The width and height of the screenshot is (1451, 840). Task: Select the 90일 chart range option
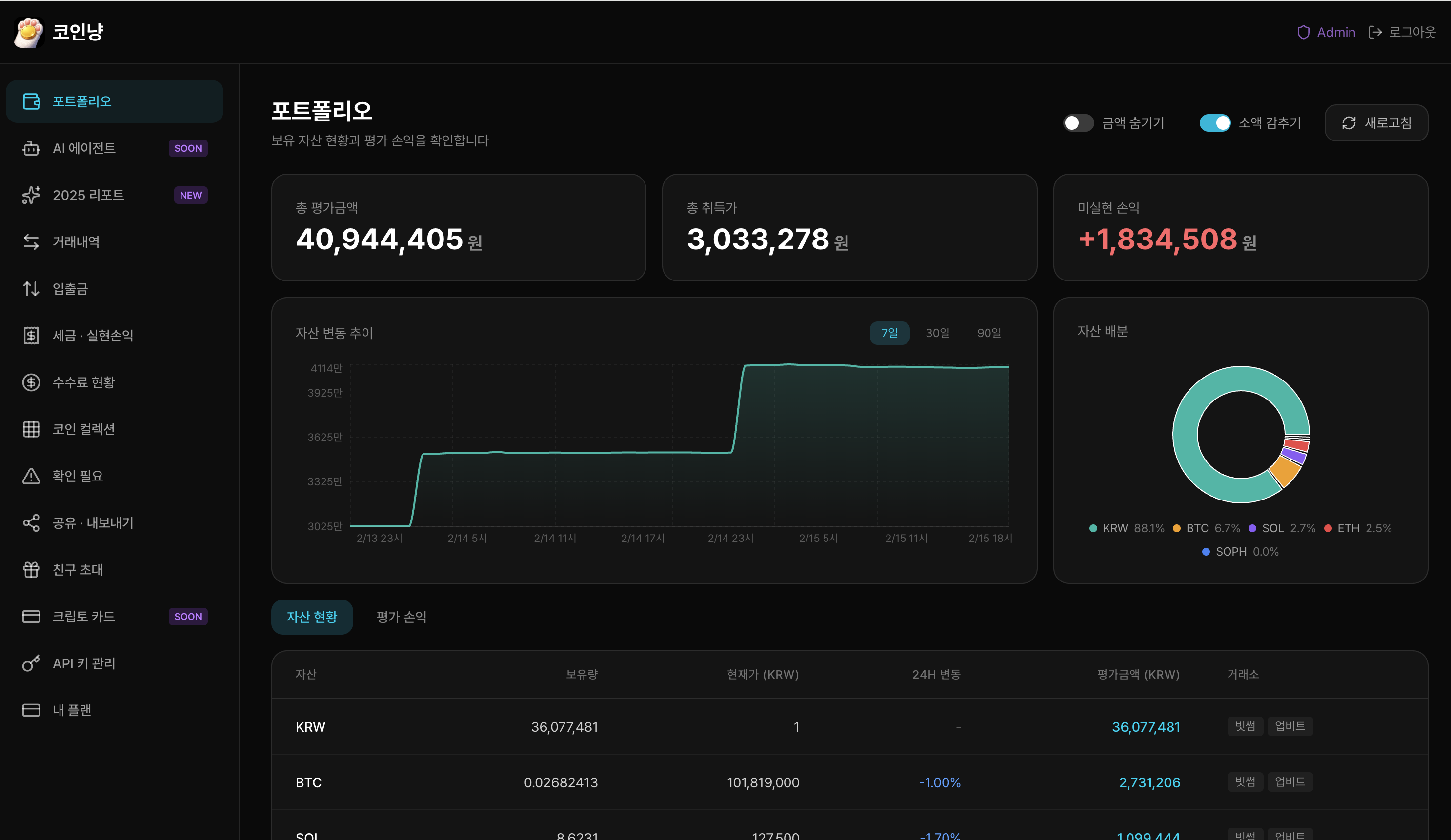pyautogui.click(x=989, y=333)
